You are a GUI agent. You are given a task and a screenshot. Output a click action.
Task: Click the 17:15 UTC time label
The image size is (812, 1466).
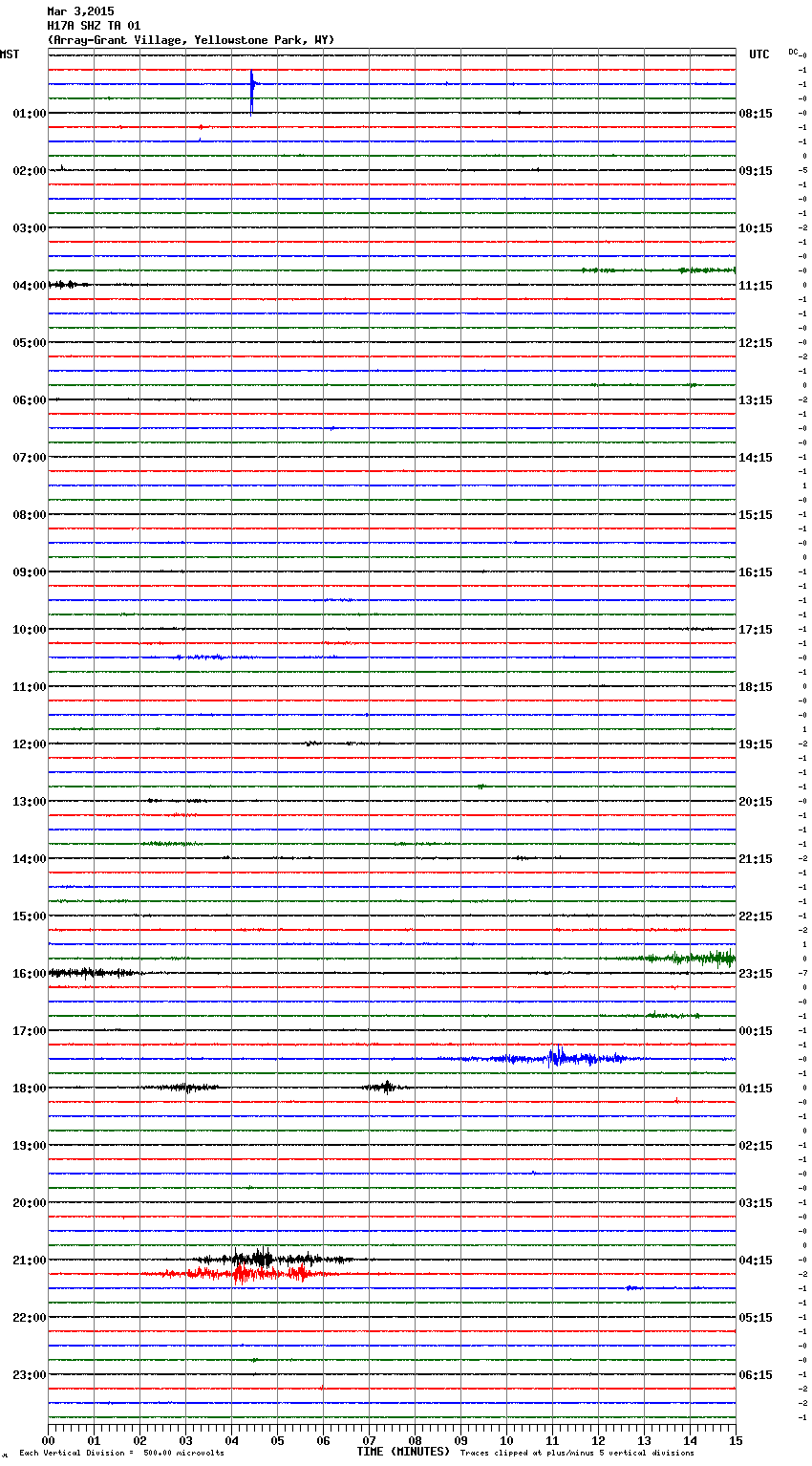coord(756,630)
